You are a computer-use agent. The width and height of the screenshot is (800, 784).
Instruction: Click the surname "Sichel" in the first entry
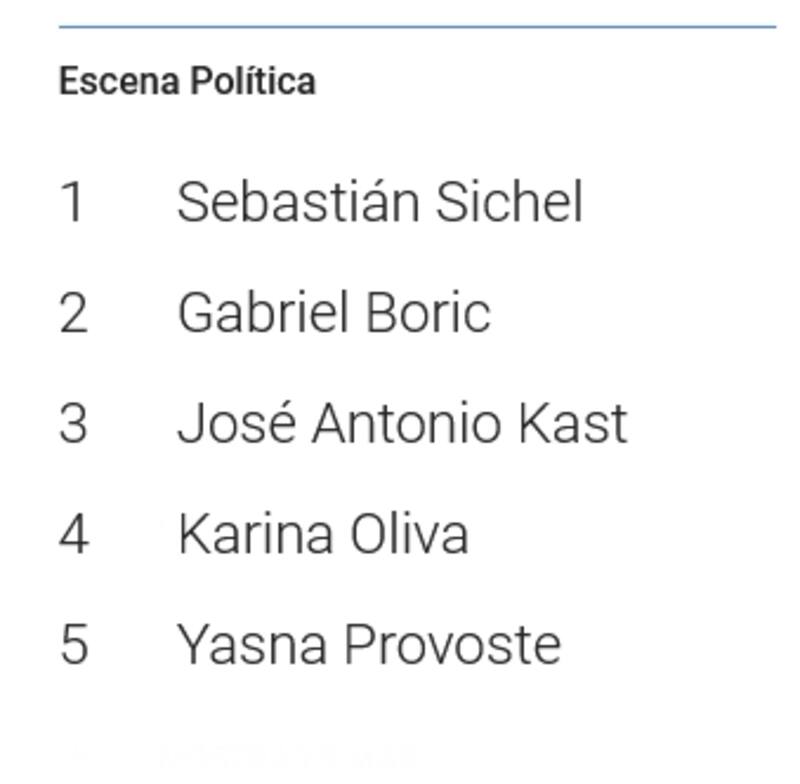(509, 202)
